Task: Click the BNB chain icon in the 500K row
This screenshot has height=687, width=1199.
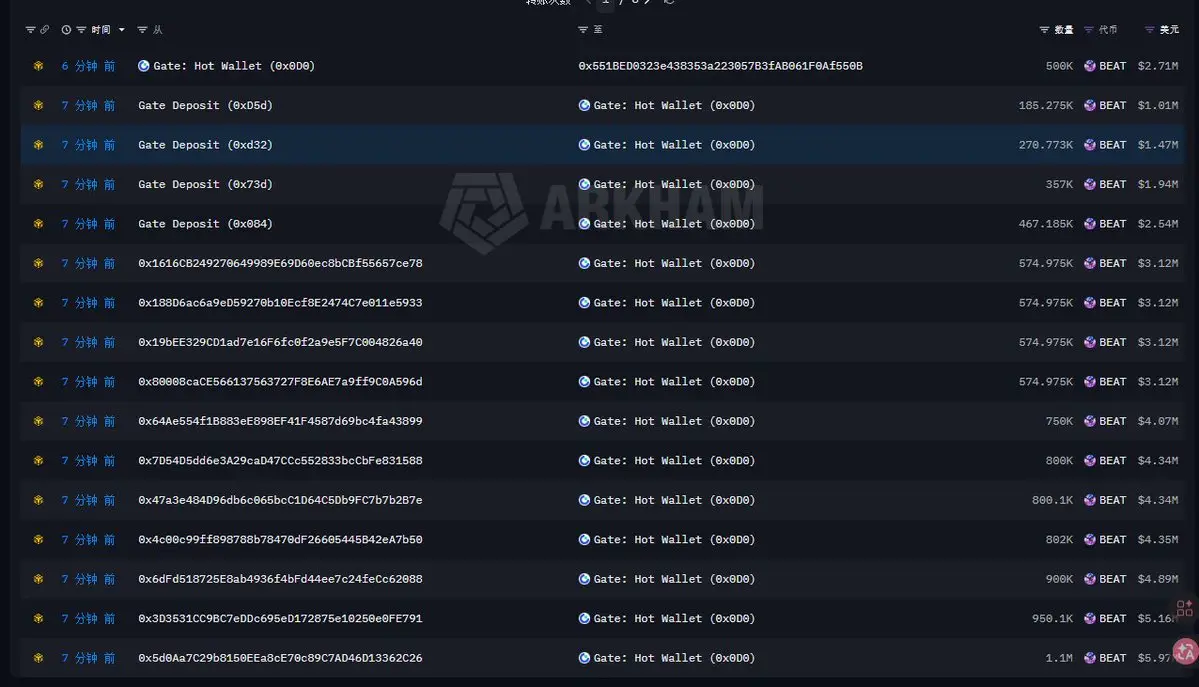Action: (38, 66)
